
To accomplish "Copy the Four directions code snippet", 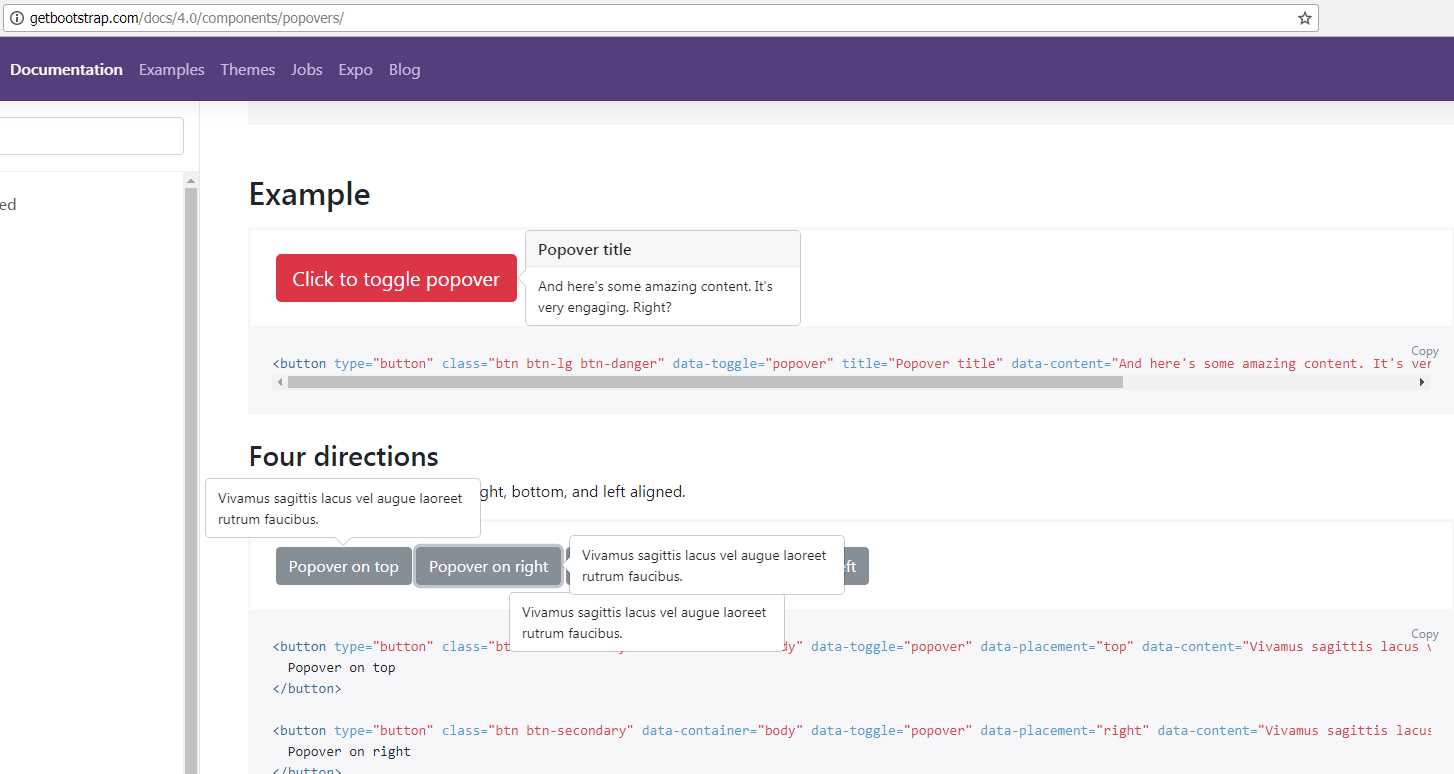I will click(1424, 633).
